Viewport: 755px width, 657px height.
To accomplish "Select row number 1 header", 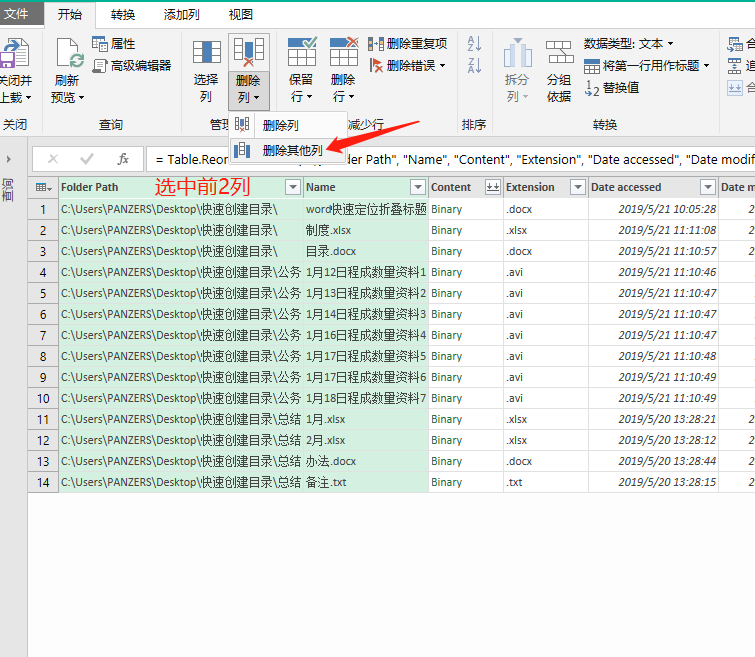I will tap(43, 210).
